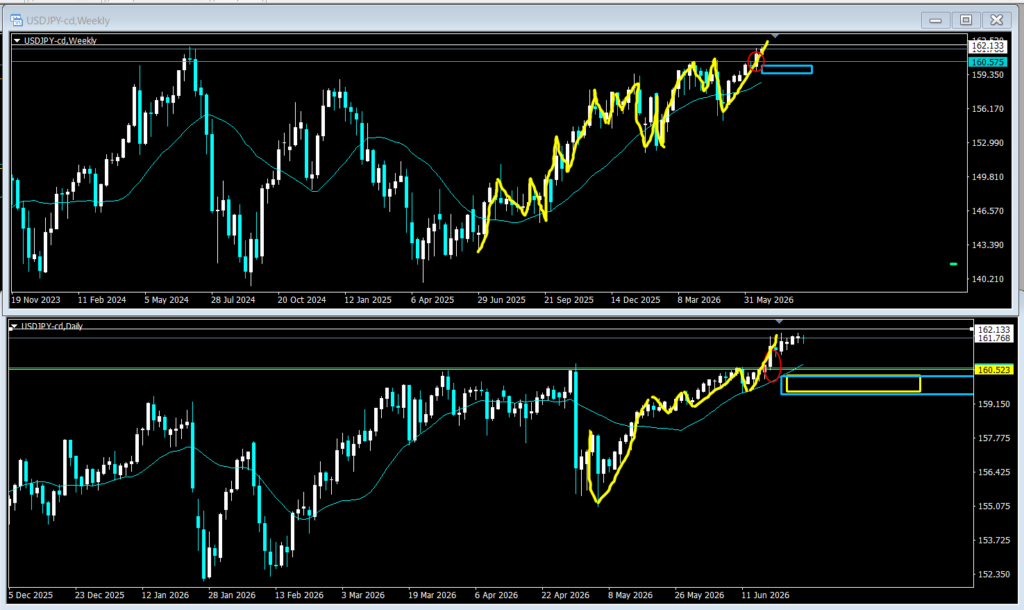
Task: Select the small green dash marker on Weekly chart
Action: [953, 264]
